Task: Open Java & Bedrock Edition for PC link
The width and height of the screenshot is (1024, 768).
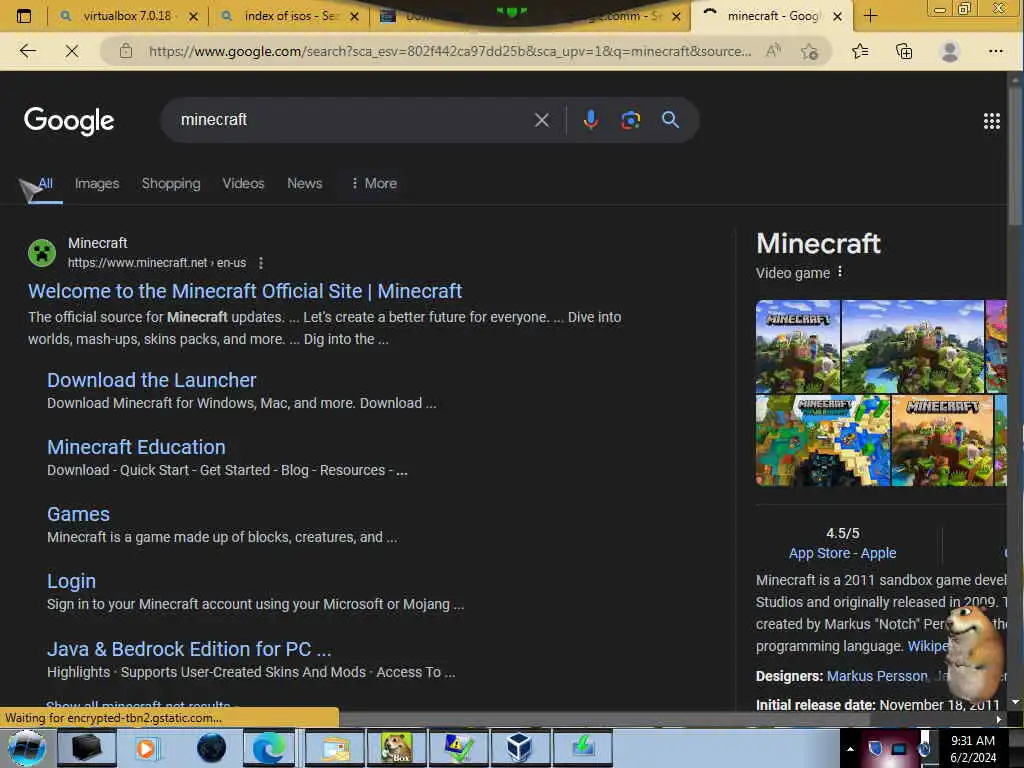Action: (x=189, y=649)
